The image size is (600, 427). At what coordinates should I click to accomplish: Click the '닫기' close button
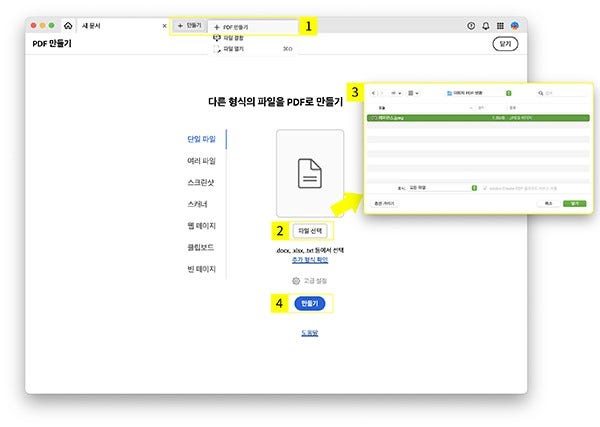(505, 44)
